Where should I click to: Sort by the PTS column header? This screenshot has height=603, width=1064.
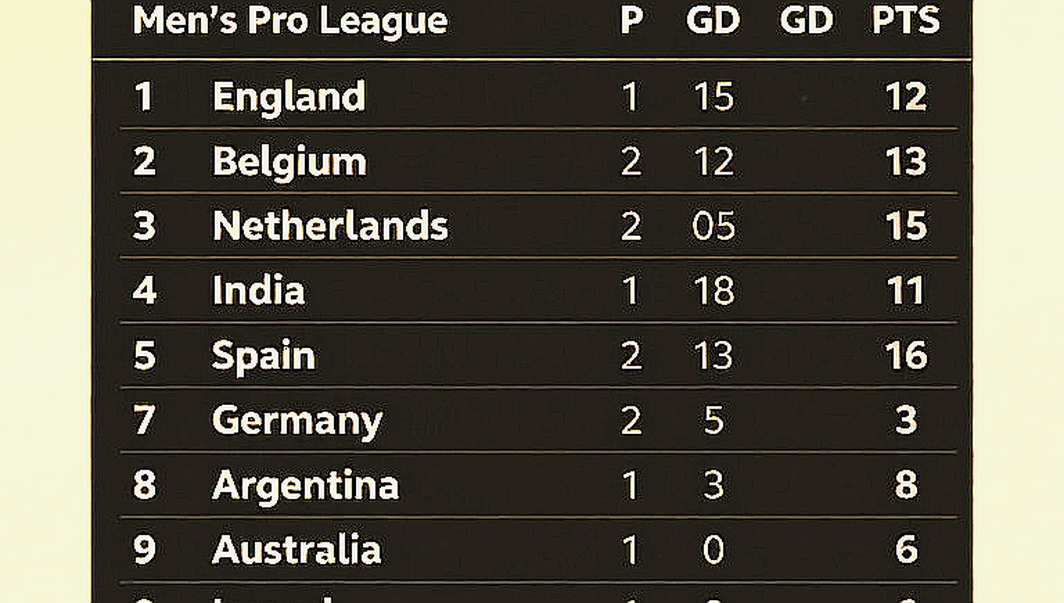pos(906,20)
